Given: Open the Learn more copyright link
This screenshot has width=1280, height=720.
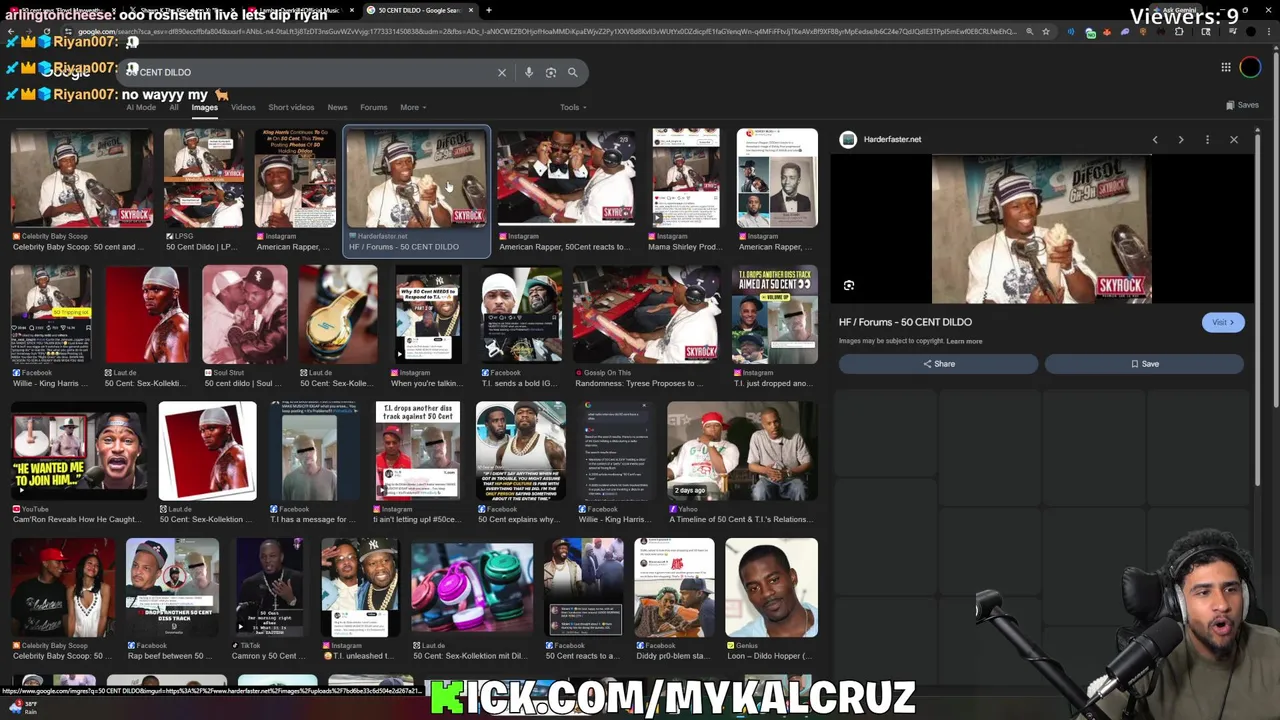Looking at the screenshot, I should (964, 341).
